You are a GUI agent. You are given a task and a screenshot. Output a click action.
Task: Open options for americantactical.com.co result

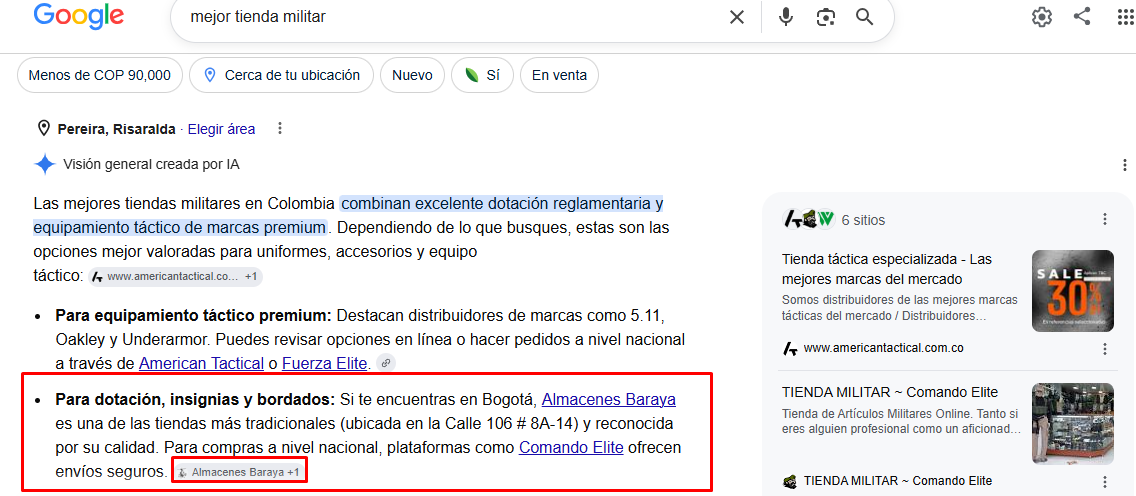[x=1105, y=348]
